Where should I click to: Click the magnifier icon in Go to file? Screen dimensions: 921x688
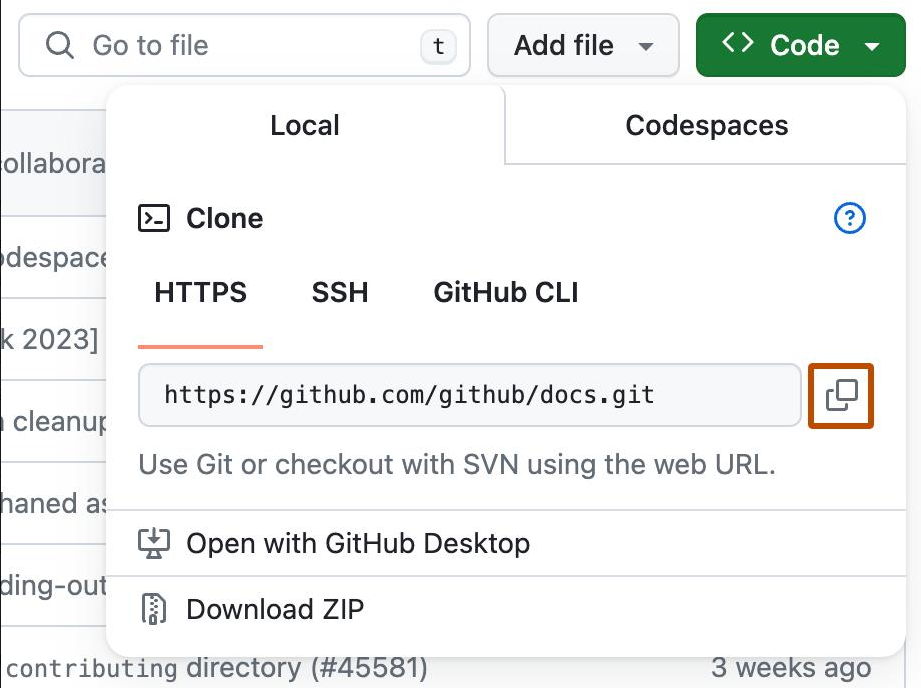[60, 45]
